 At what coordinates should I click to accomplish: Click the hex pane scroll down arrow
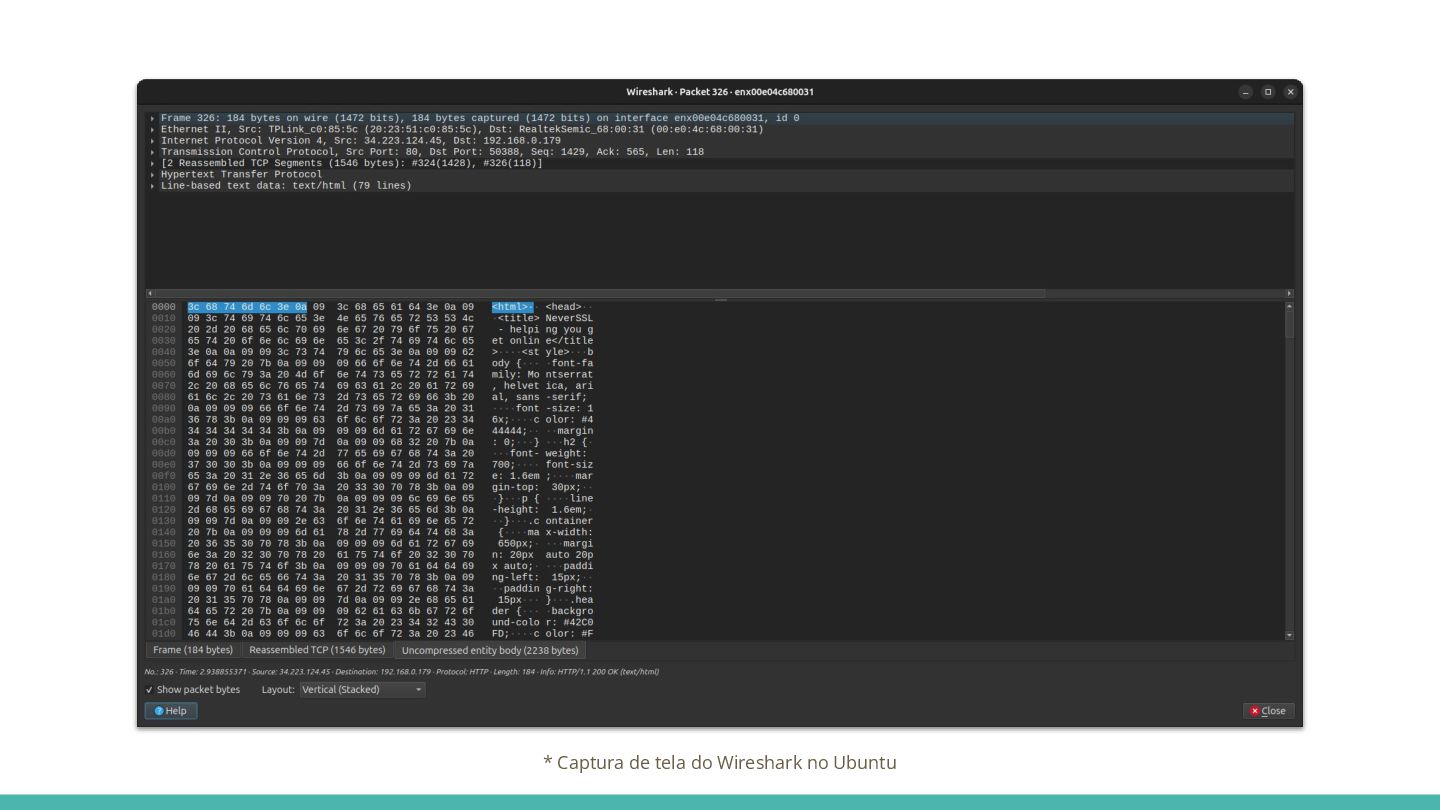pos(1289,635)
